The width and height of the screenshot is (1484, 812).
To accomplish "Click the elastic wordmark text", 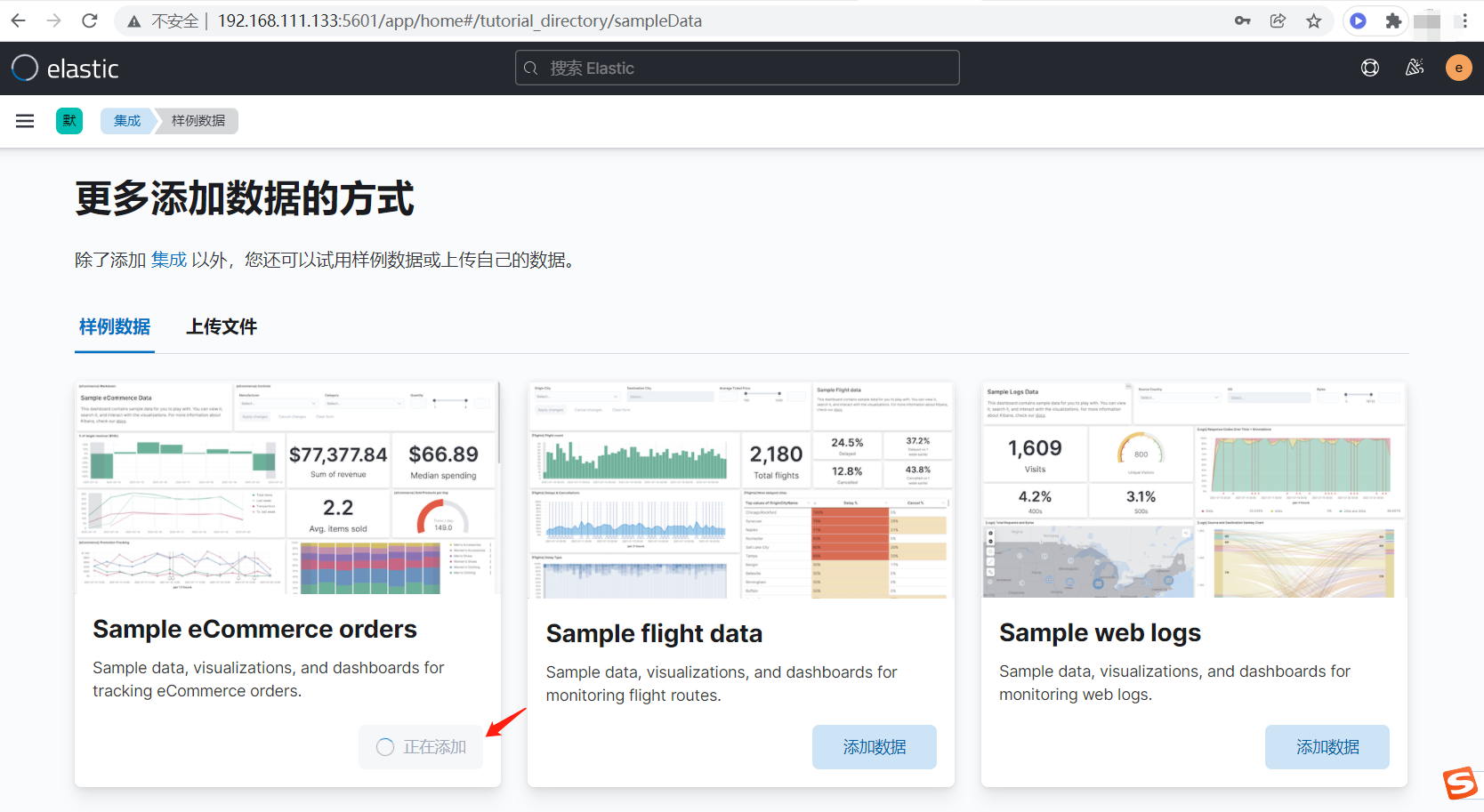I will (x=83, y=68).
